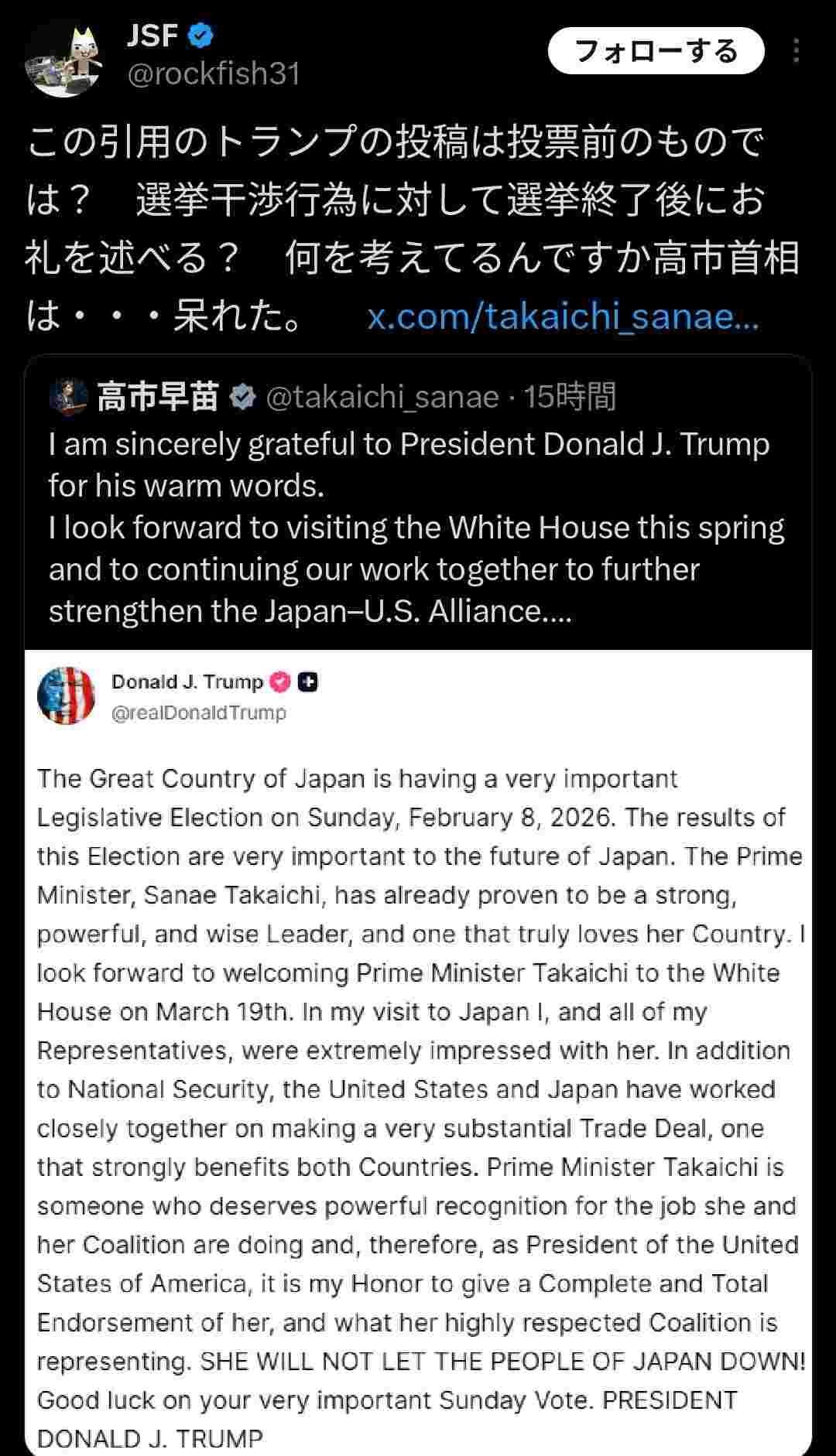
Task: Open the embedded Trump post image
Action: [x=418, y=1083]
